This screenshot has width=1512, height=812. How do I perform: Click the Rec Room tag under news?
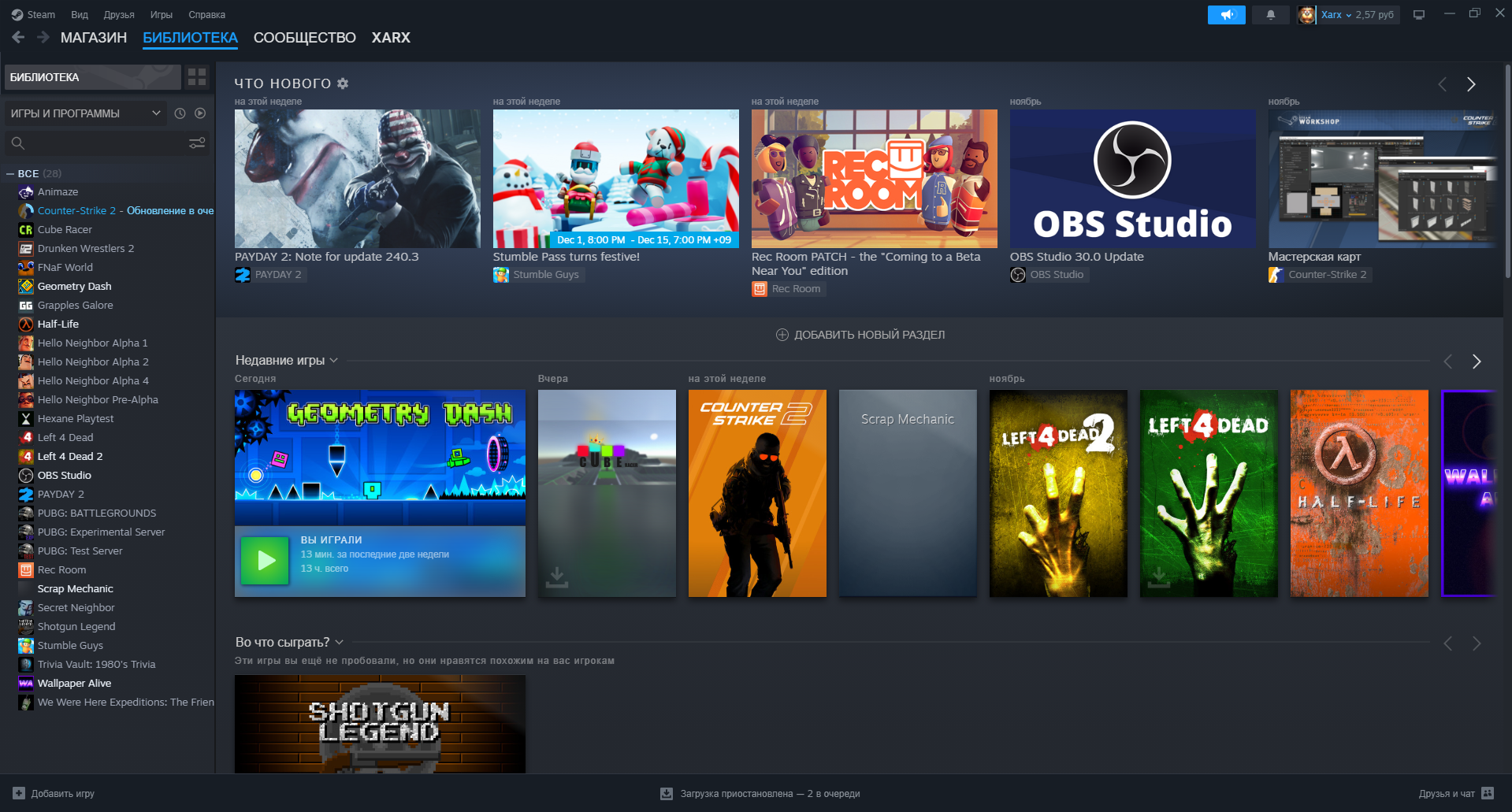coord(787,289)
